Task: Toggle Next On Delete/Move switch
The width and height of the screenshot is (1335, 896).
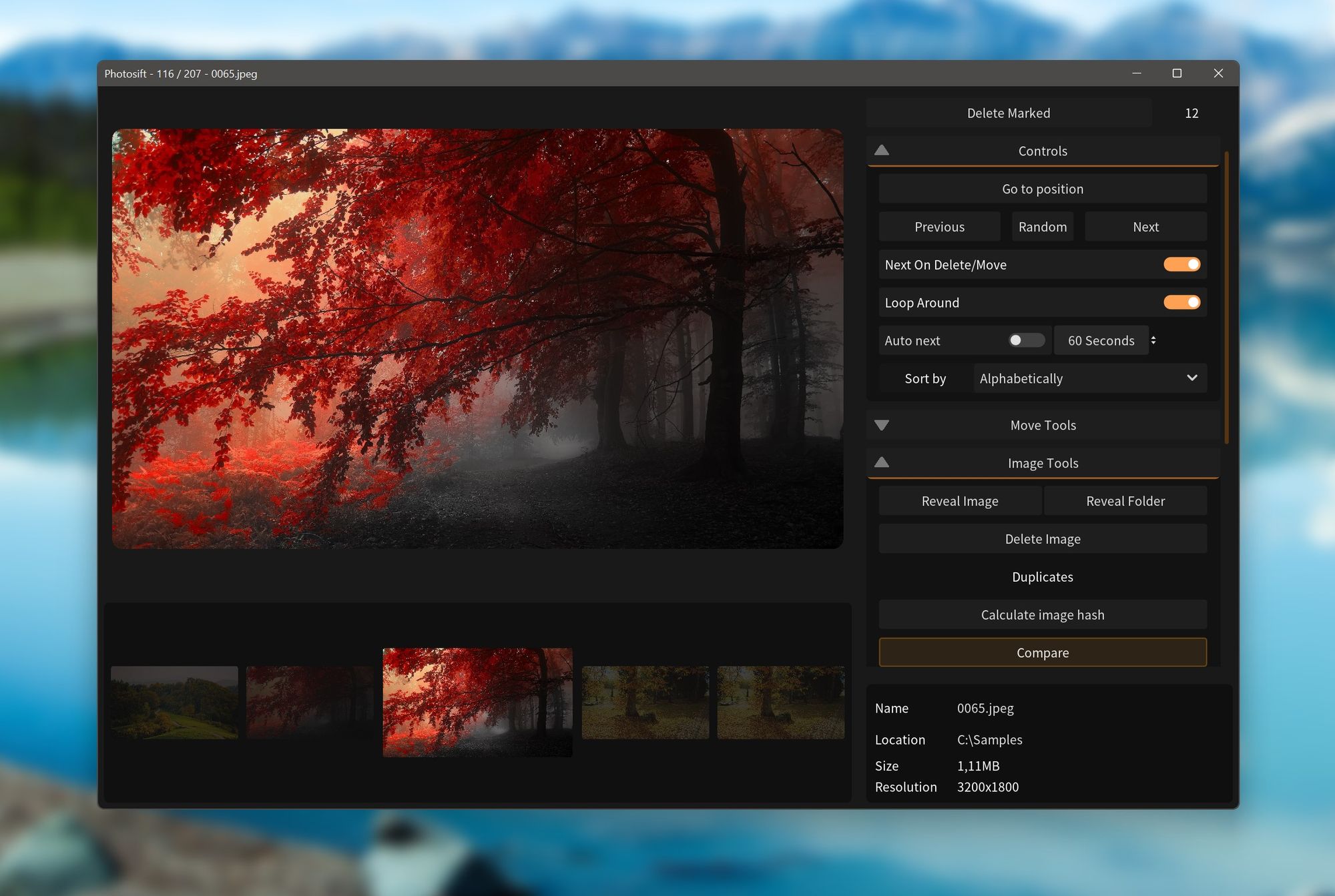Action: pyautogui.click(x=1181, y=264)
